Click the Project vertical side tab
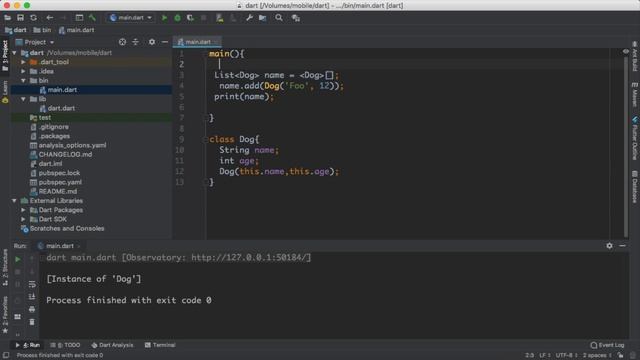Image resolution: width=640 pixels, height=360 pixels. 5,56
